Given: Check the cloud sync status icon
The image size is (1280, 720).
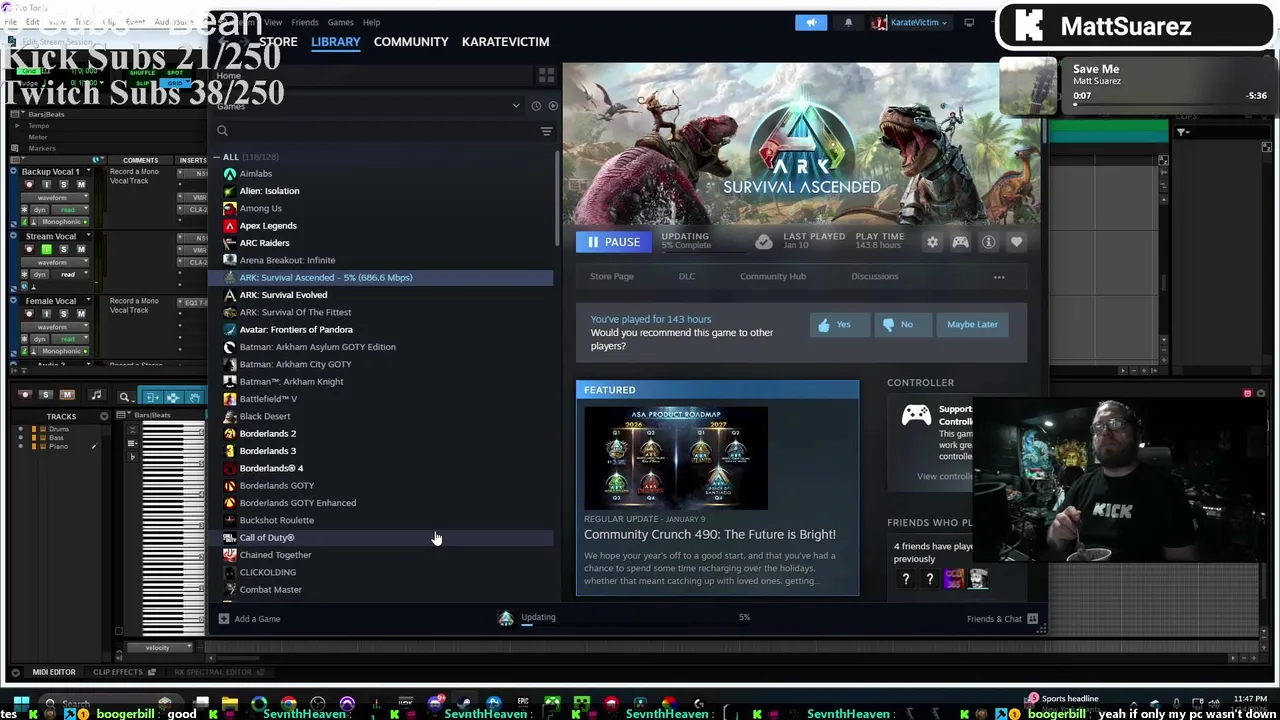Looking at the screenshot, I should 763,242.
